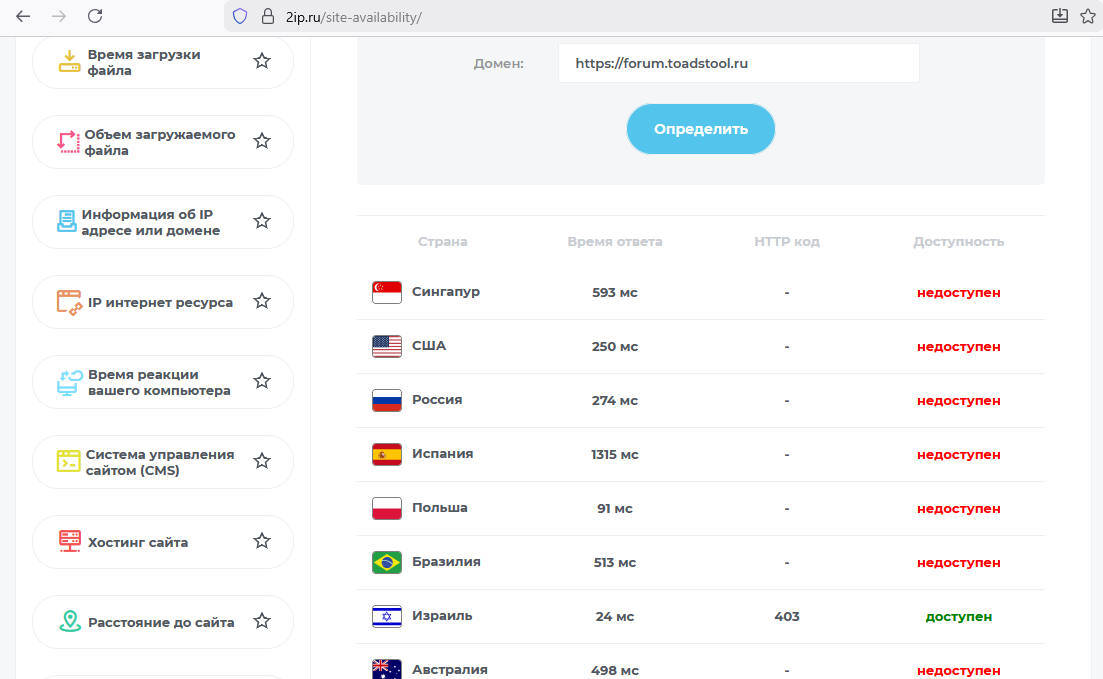
Task: Click the shield tracking protection icon
Action: tap(240, 16)
